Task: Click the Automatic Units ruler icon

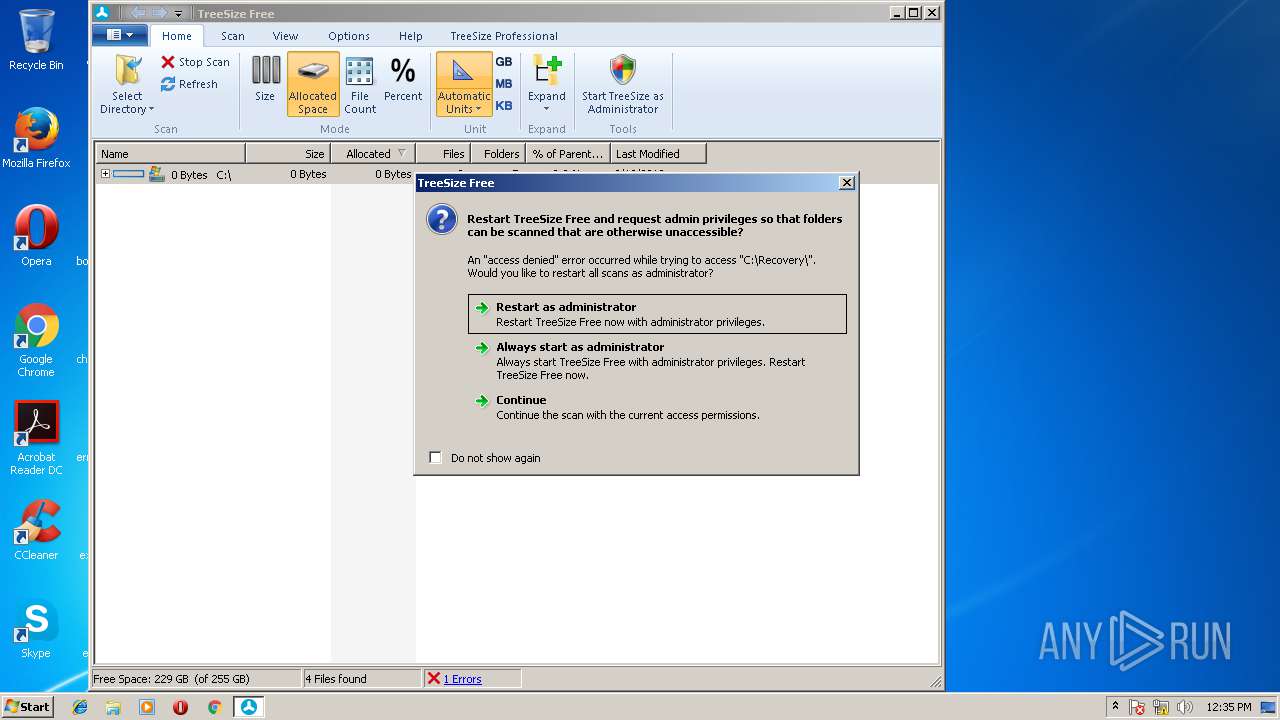Action: click(463, 71)
